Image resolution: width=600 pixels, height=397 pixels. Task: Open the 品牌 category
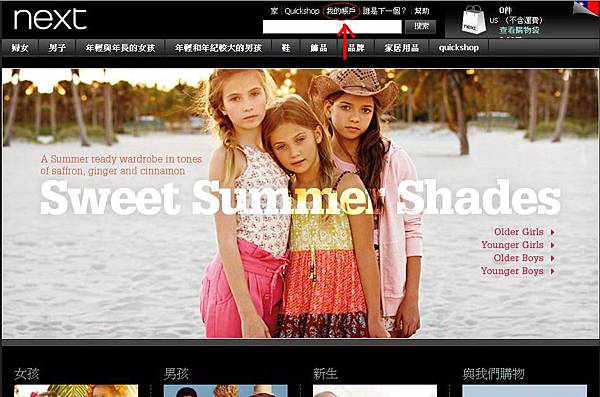tap(356, 48)
